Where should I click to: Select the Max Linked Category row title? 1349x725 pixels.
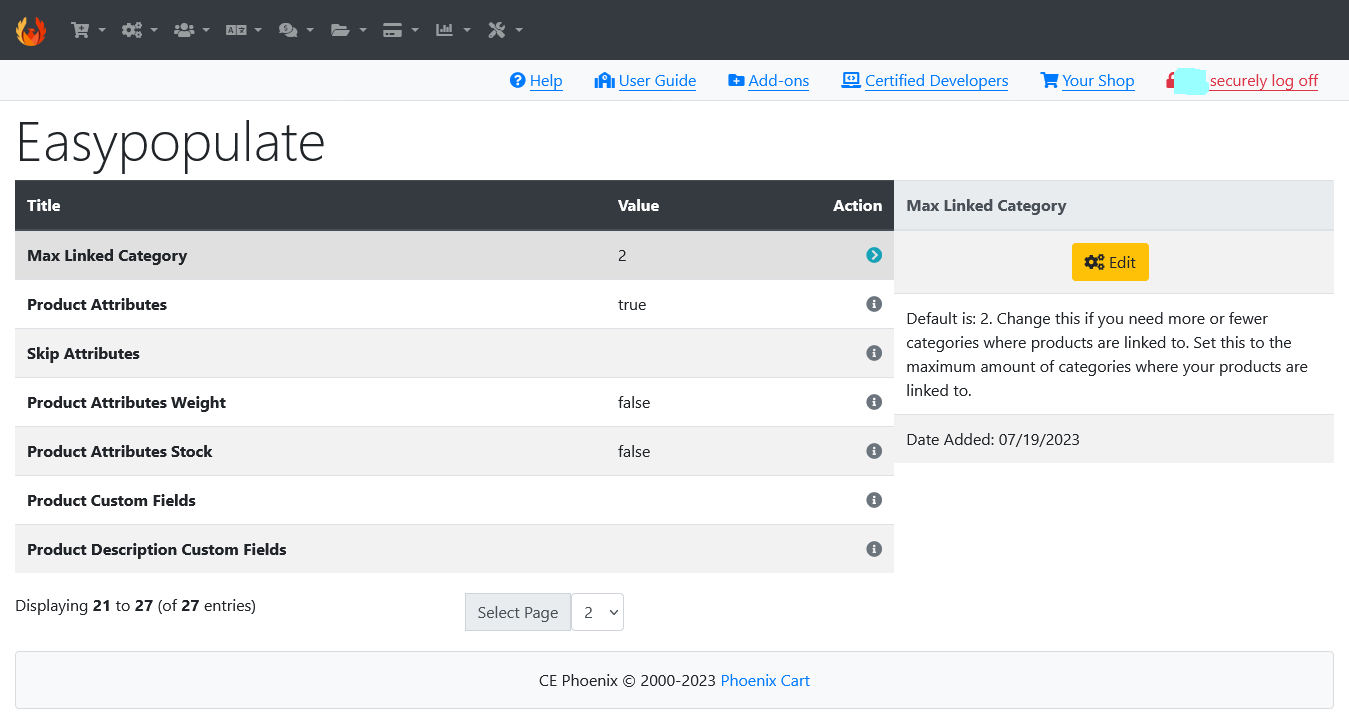pos(107,255)
